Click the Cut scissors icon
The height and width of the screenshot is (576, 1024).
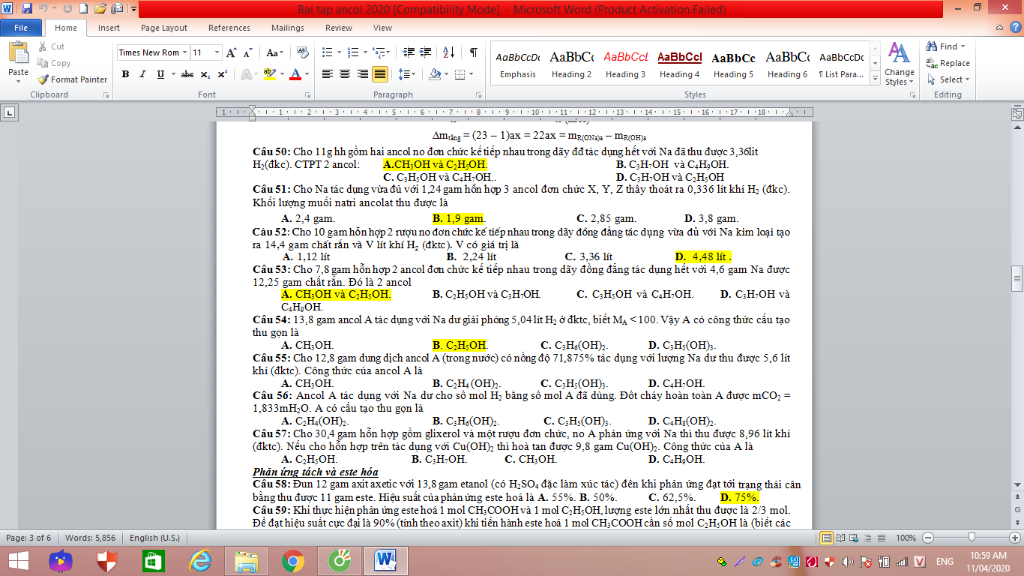pos(43,46)
